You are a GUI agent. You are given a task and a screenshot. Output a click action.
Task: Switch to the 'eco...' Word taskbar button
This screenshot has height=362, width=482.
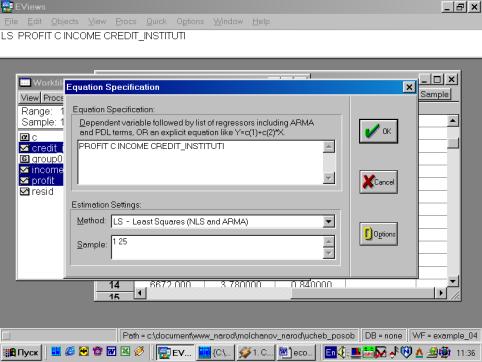tap(296, 353)
